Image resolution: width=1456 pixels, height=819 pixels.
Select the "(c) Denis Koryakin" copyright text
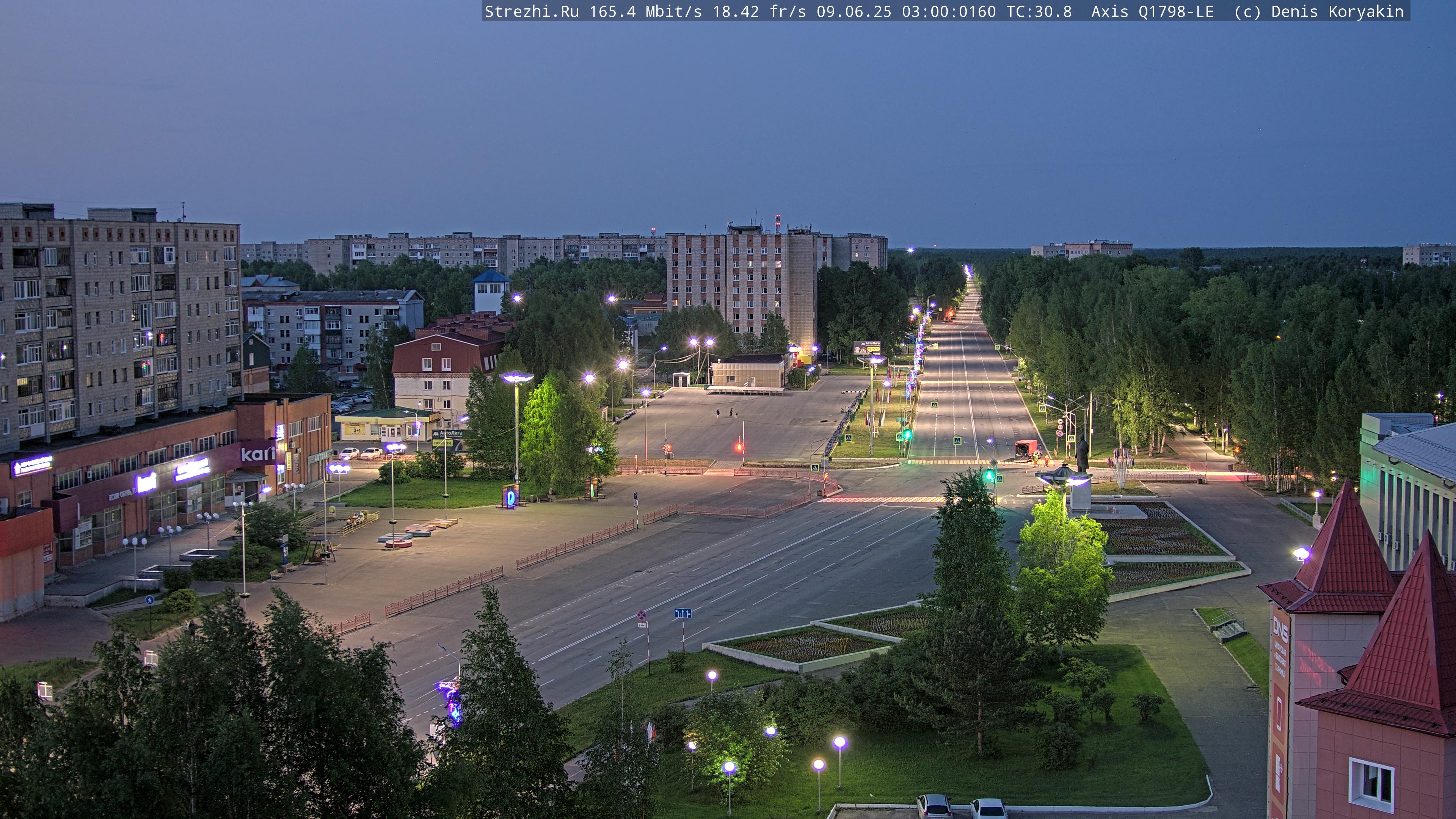pyautogui.click(x=1319, y=12)
